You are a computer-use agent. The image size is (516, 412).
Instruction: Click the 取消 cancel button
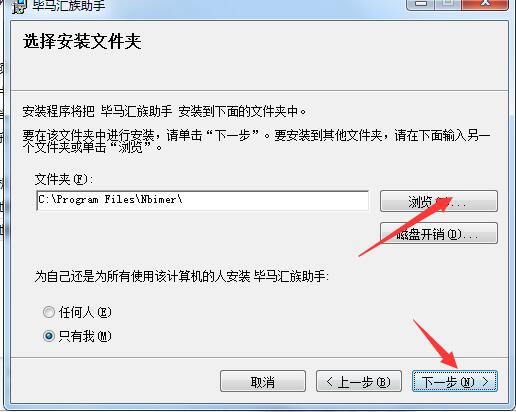(263, 381)
